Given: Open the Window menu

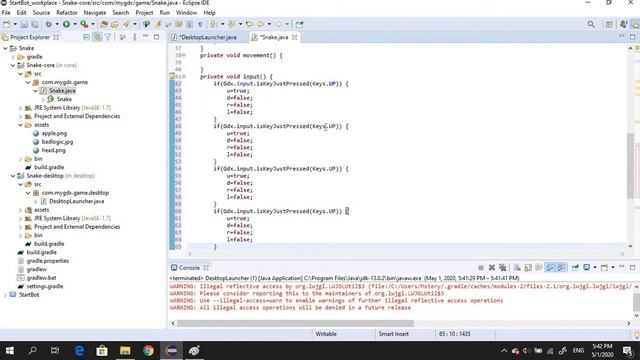Looking at the screenshot, I should click(x=186, y=13).
